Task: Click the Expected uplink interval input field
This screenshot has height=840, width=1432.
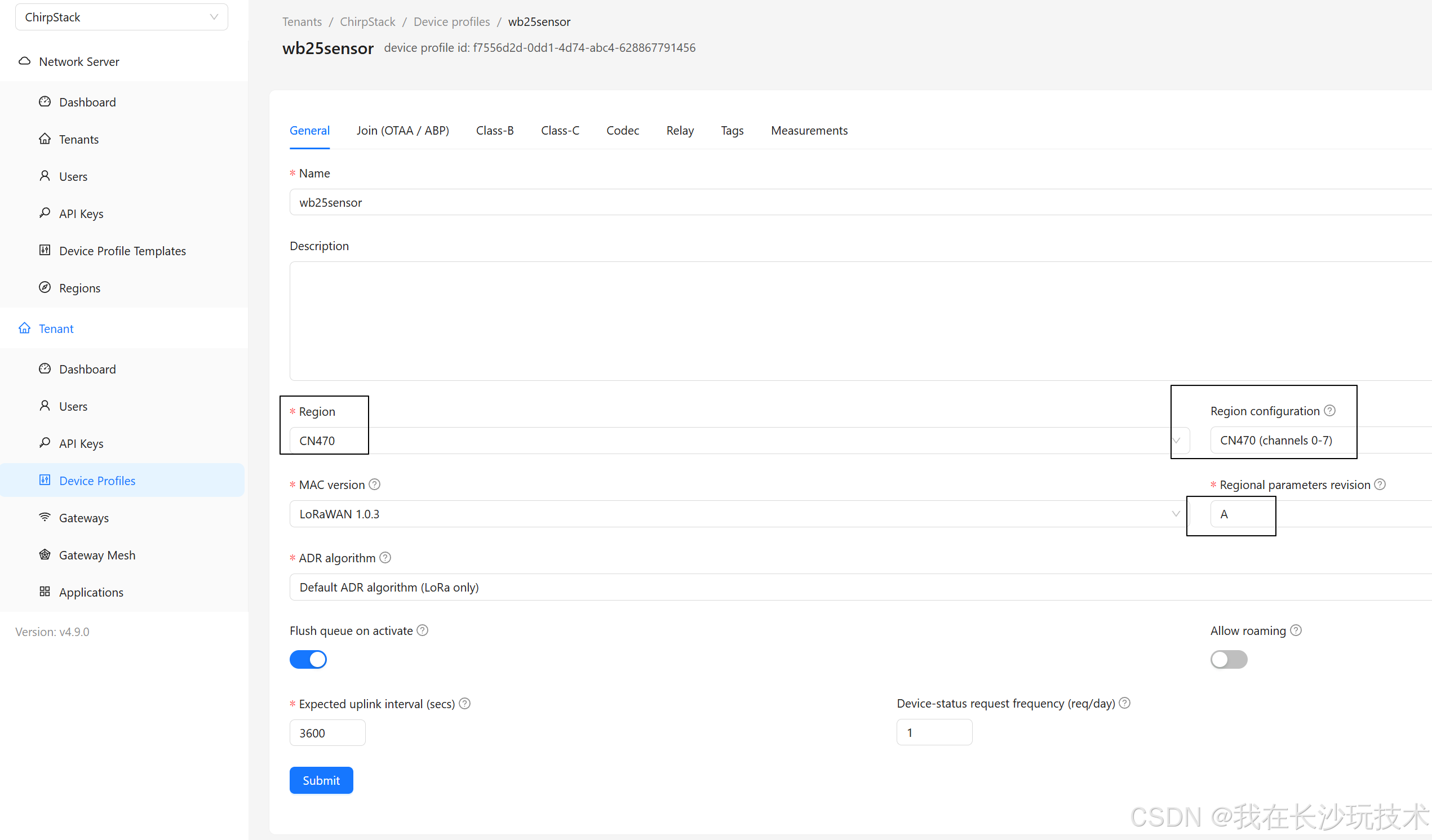Action: pos(327,732)
